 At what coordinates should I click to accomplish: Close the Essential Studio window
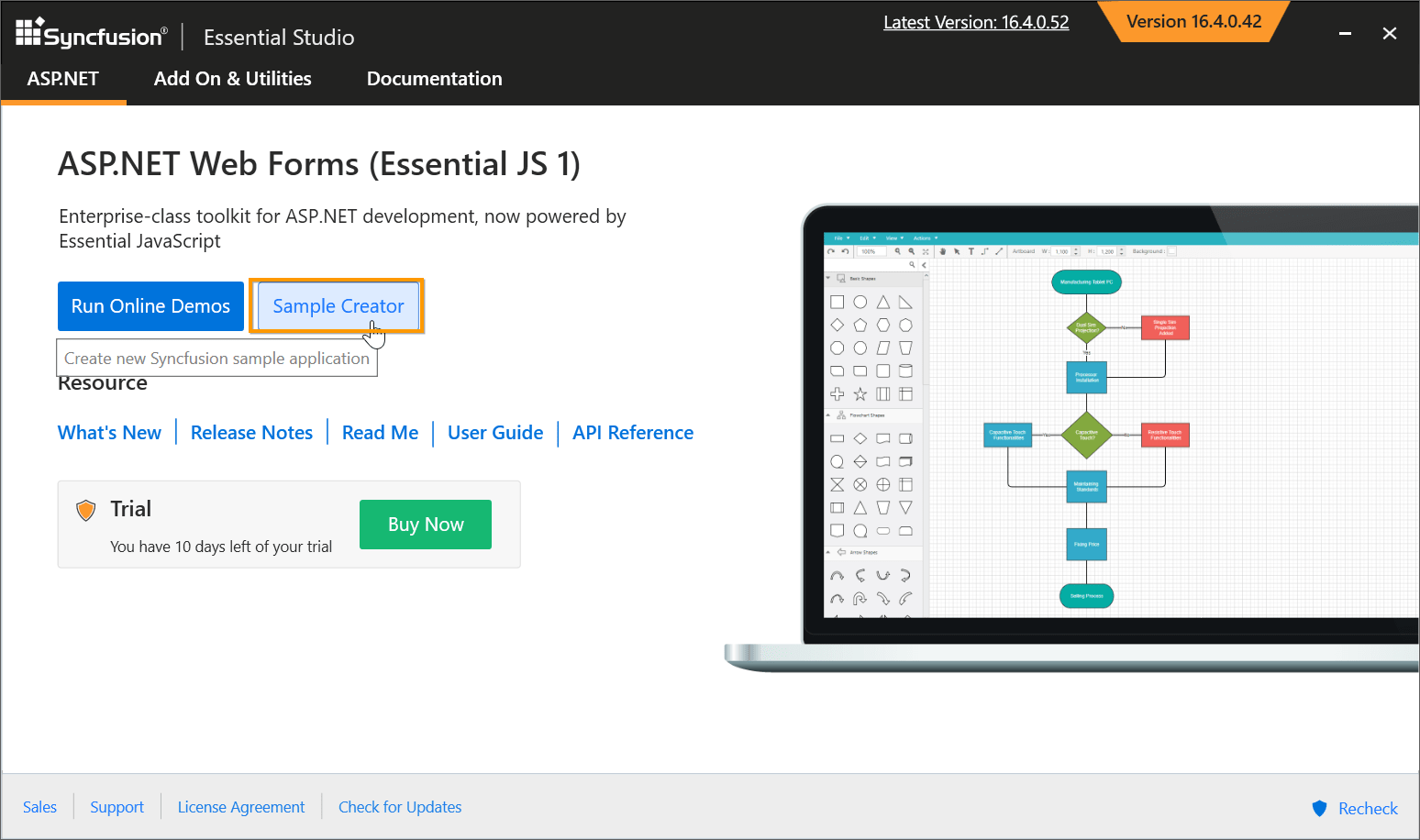[x=1389, y=34]
